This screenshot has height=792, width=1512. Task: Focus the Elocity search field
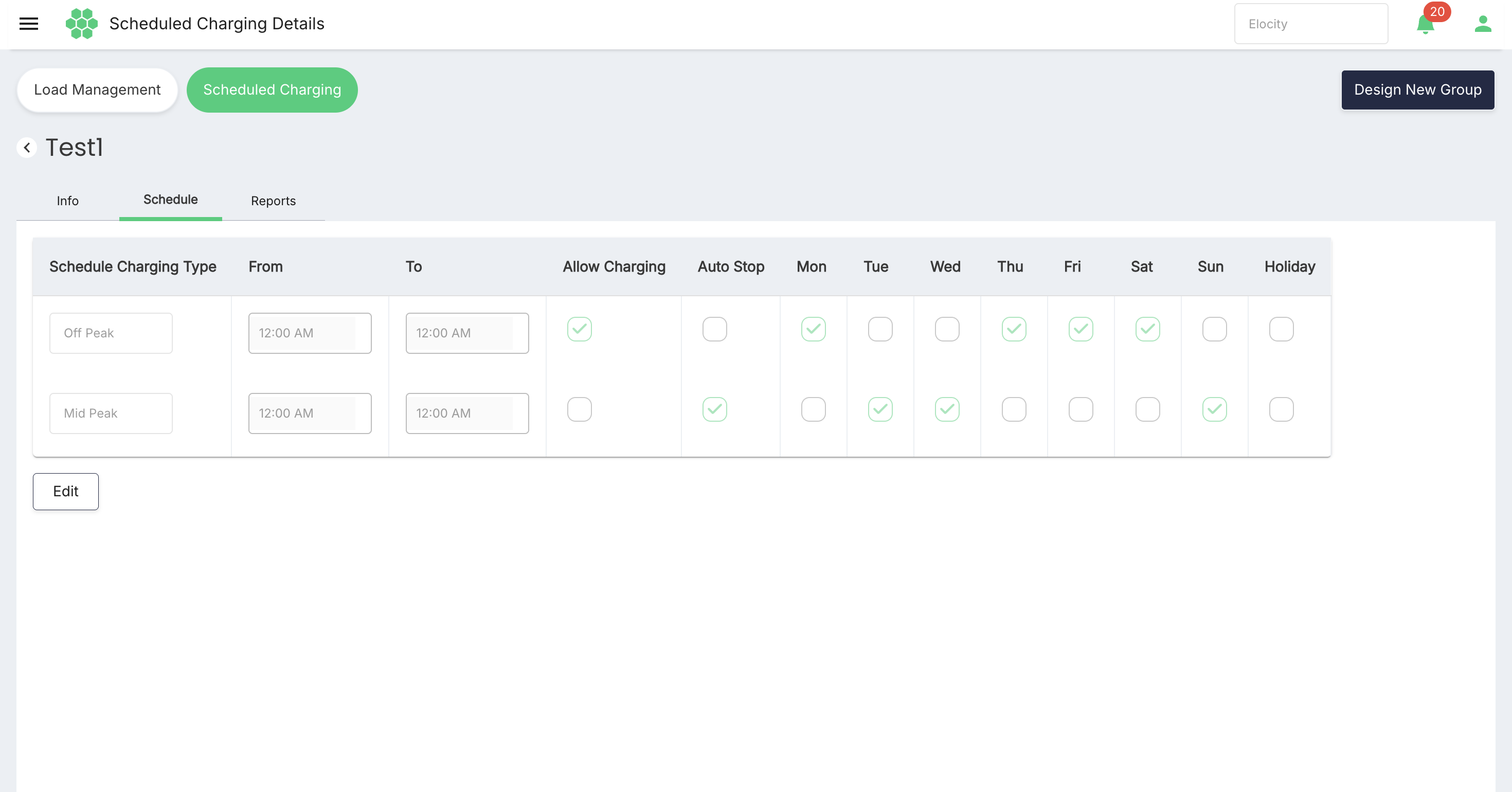click(1311, 24)
